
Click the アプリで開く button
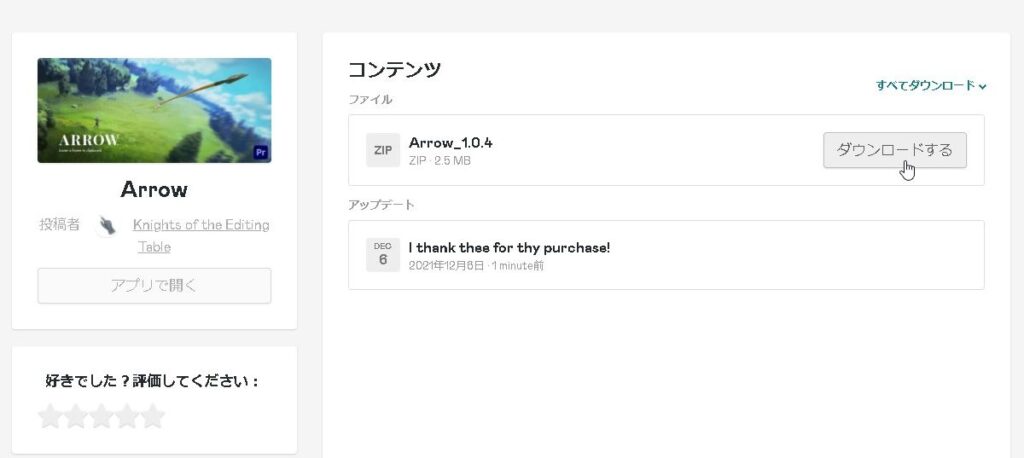[154, 286]
